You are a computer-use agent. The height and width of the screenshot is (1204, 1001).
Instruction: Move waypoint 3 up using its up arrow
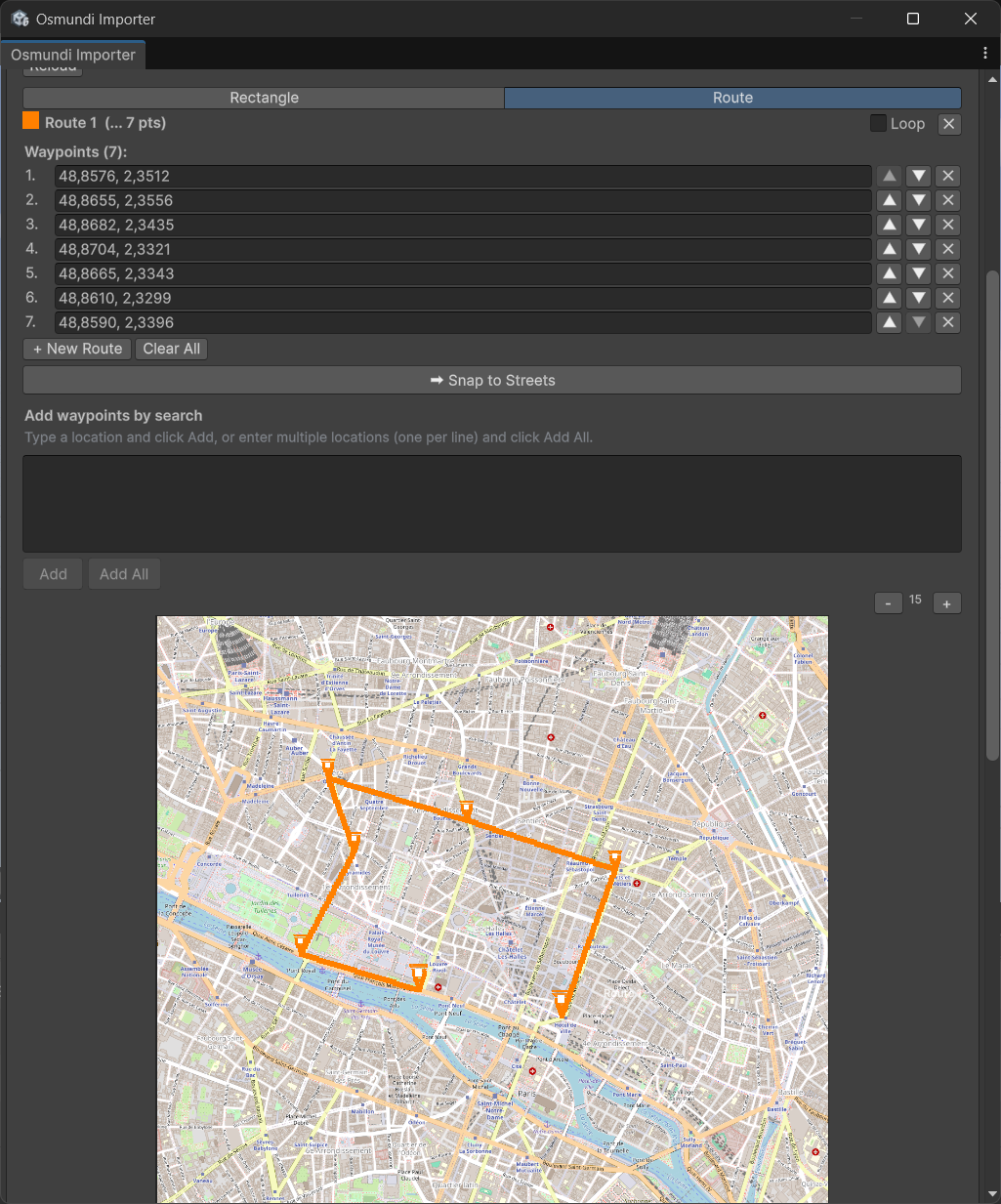[x=889, y=225]
